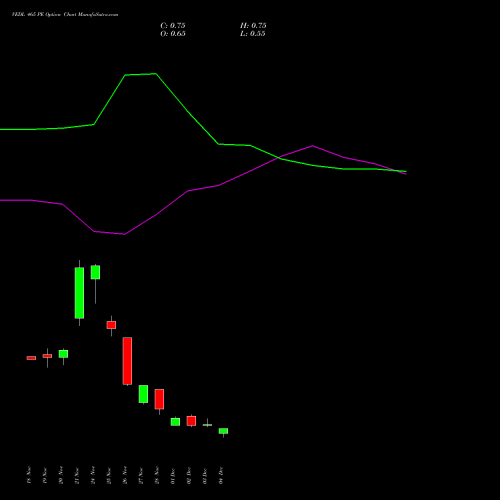Select the 24 Nov date label
The image size is (500, 500).
point(93,475)
